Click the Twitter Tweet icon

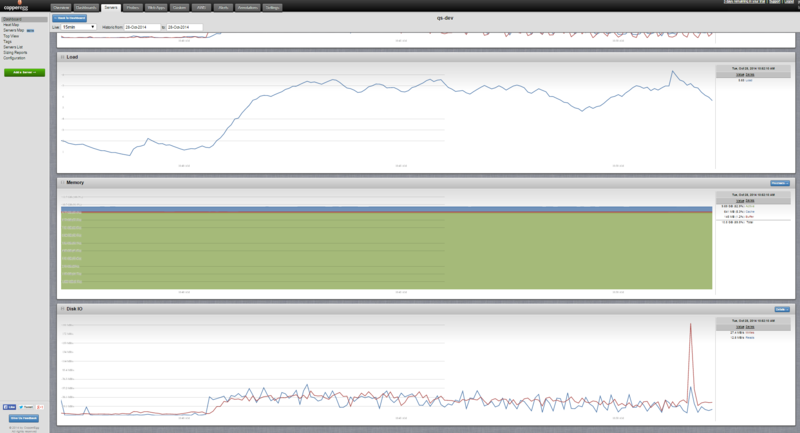pos(26,407)
